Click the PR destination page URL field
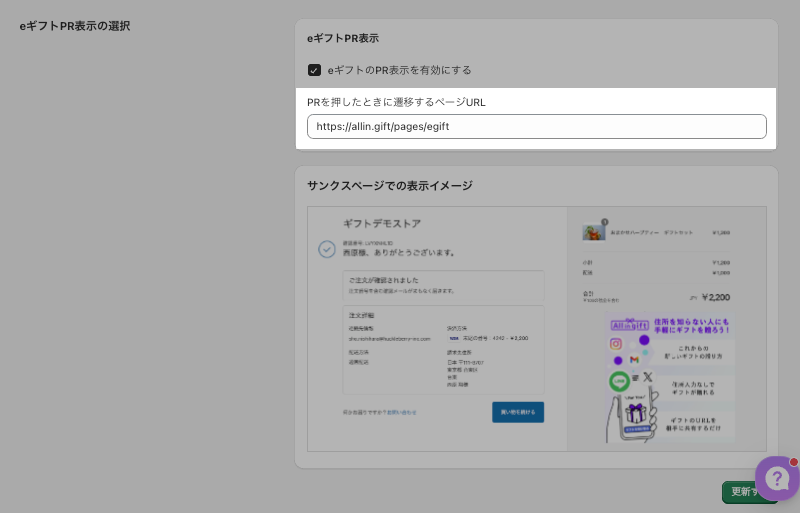Image resolution: width=800 pixels, height=513 pixels. pos(536,127)
